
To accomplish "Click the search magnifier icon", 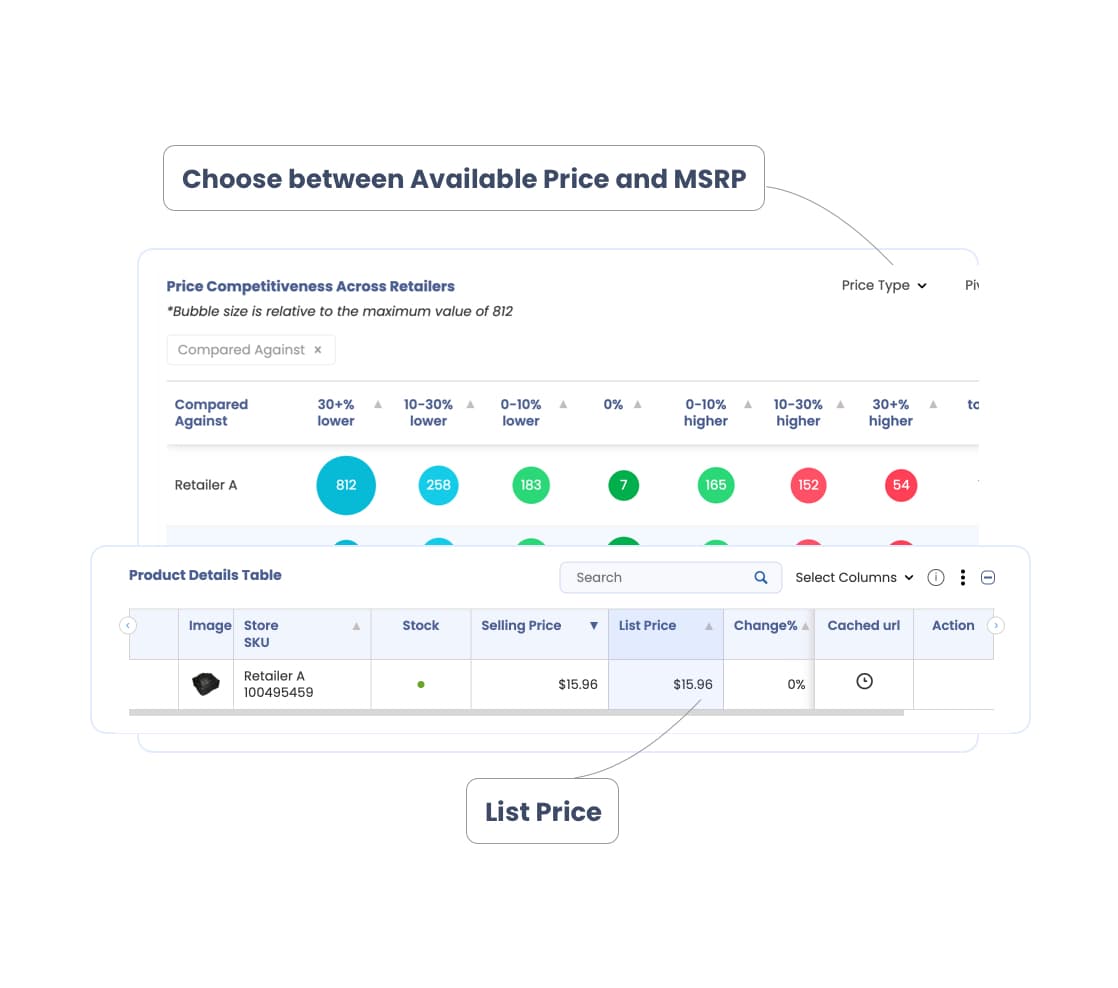I will pos(761,577).
